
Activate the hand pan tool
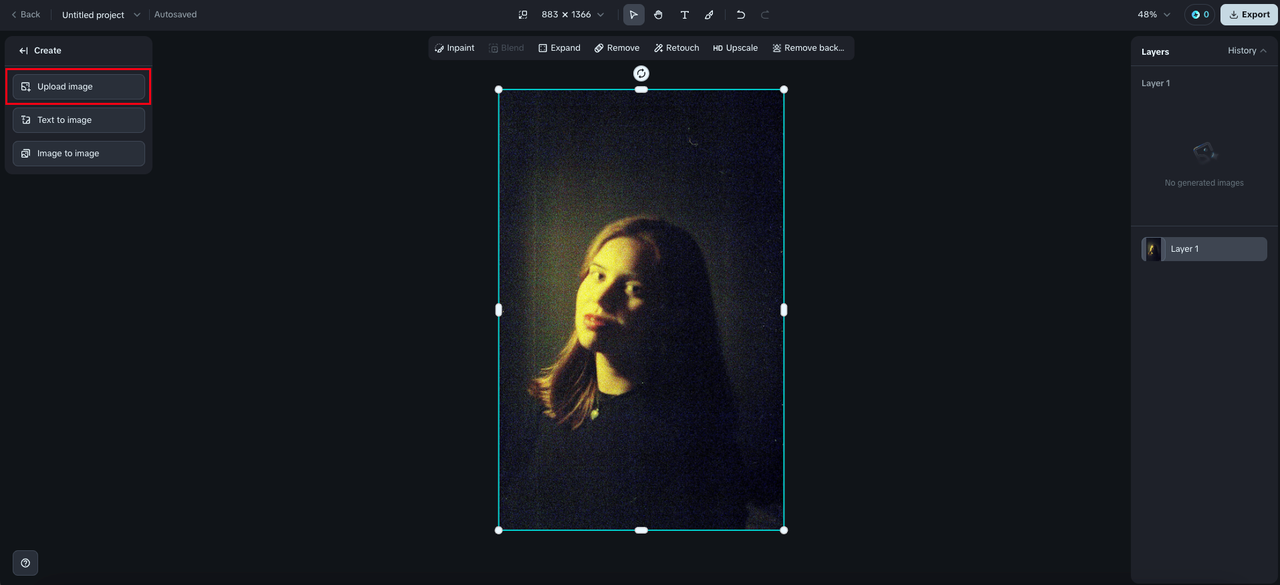658,15
